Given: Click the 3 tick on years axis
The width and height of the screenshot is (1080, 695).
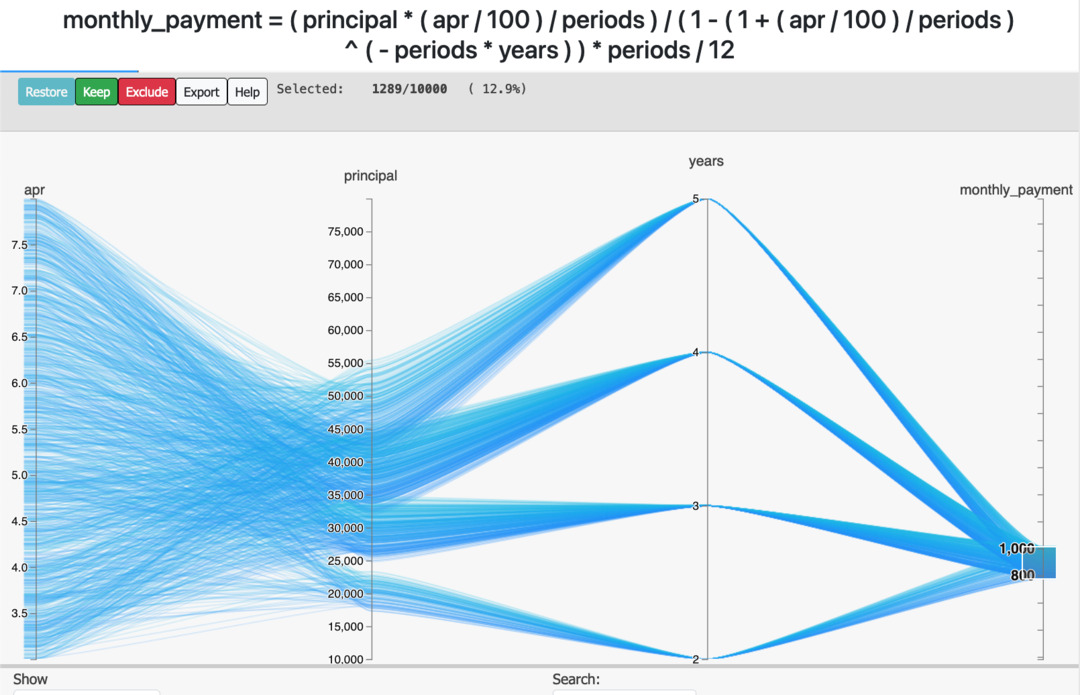Looking at the screenshot, I should coord(696,506).
